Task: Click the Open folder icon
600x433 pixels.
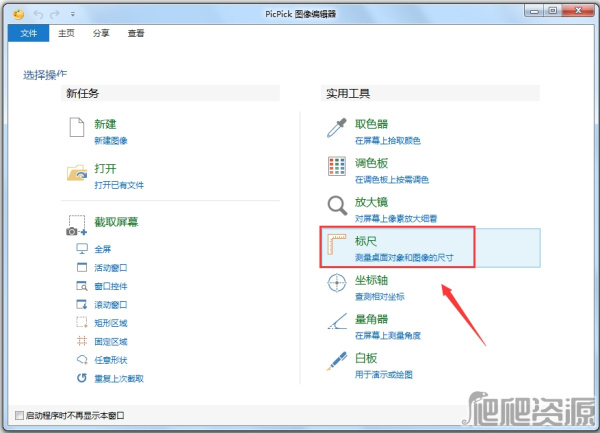Action: click(x=77, y=173)
